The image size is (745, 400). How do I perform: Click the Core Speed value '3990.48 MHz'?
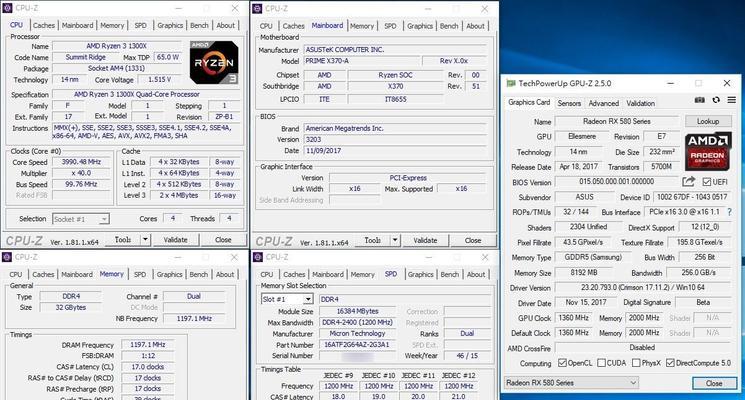coord(81,162)
